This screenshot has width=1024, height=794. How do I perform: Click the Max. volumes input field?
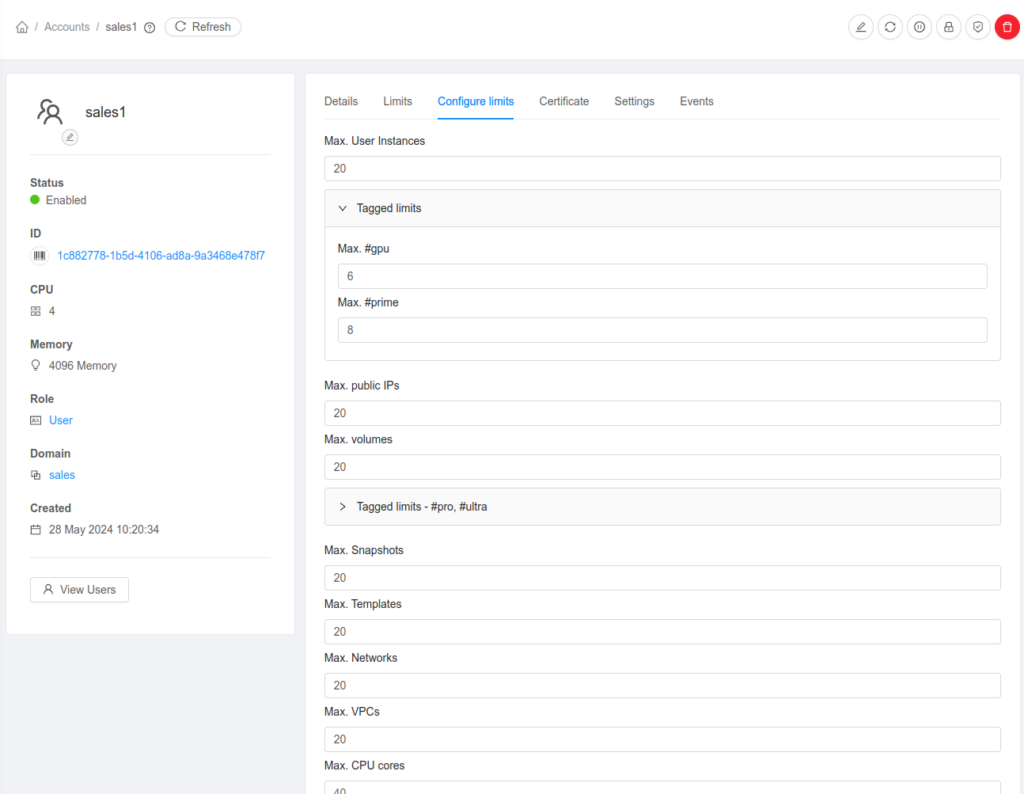[662, 467]
